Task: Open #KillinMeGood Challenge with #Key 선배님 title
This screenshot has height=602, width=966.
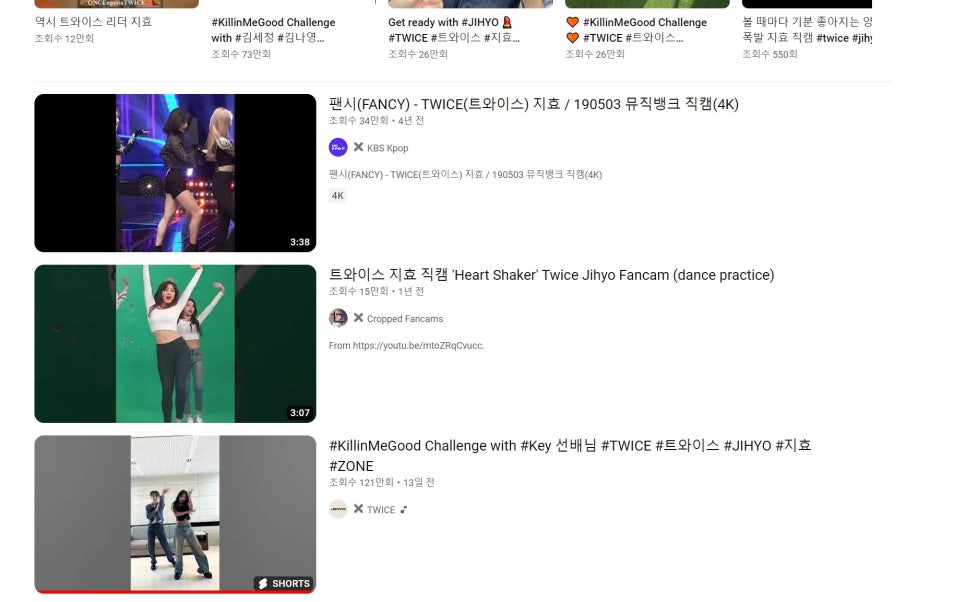Action: [570, 455]
